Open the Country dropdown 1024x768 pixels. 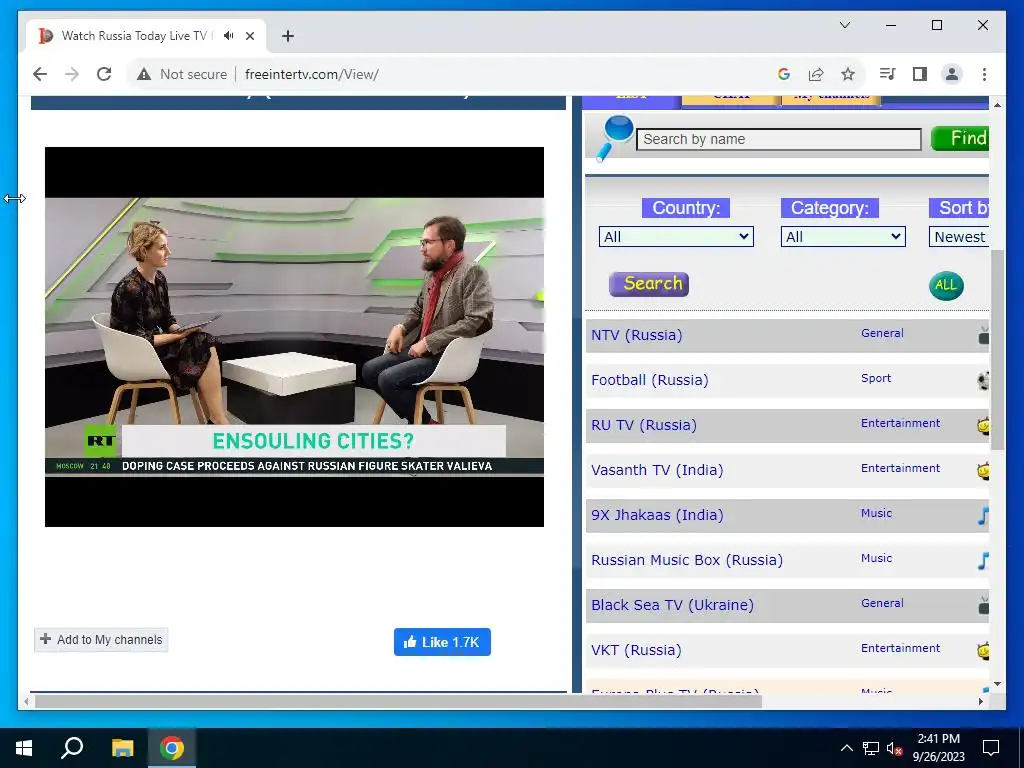coord(676,236)
